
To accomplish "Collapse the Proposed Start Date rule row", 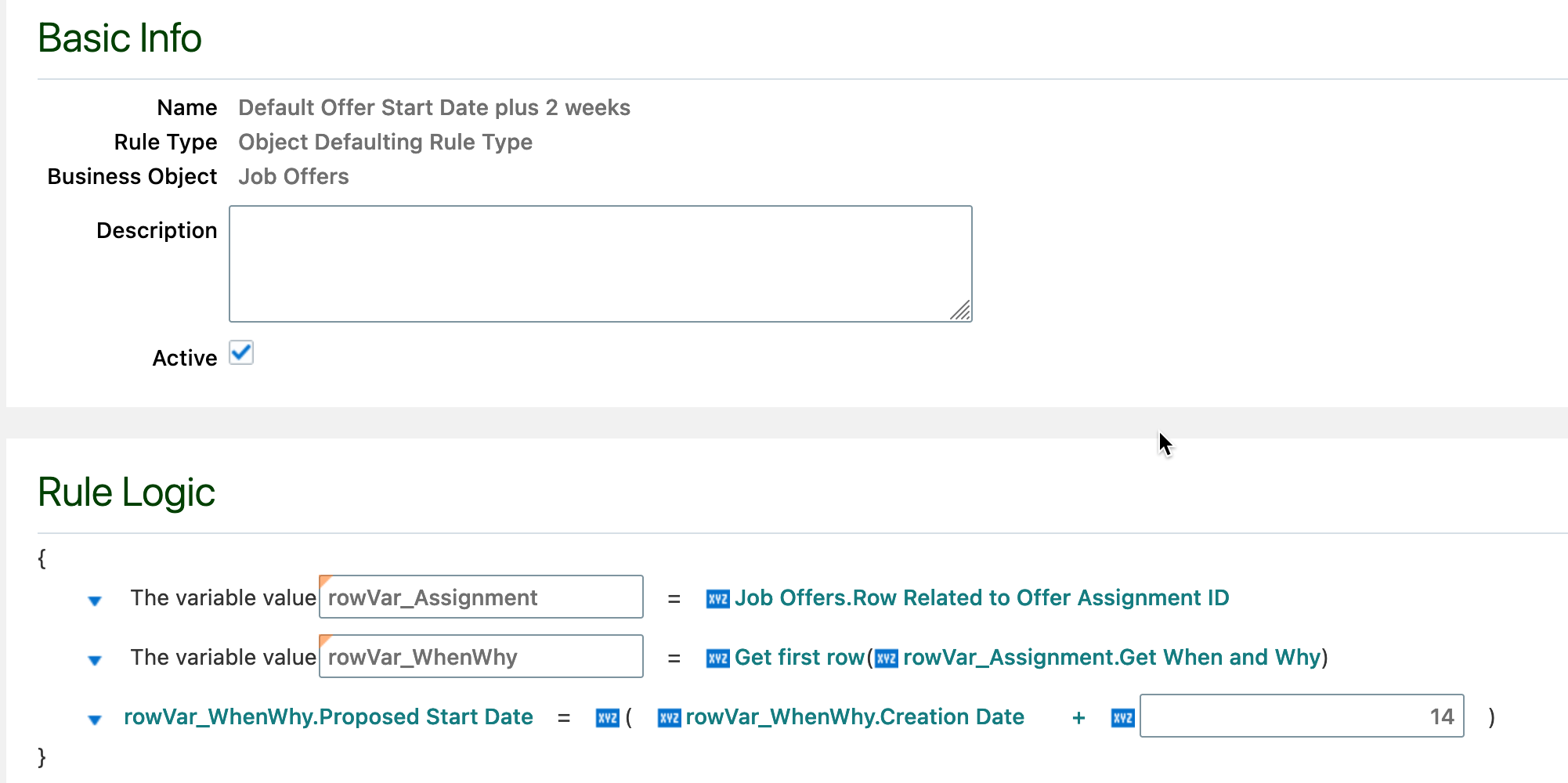I will click(x=95, y=719).
